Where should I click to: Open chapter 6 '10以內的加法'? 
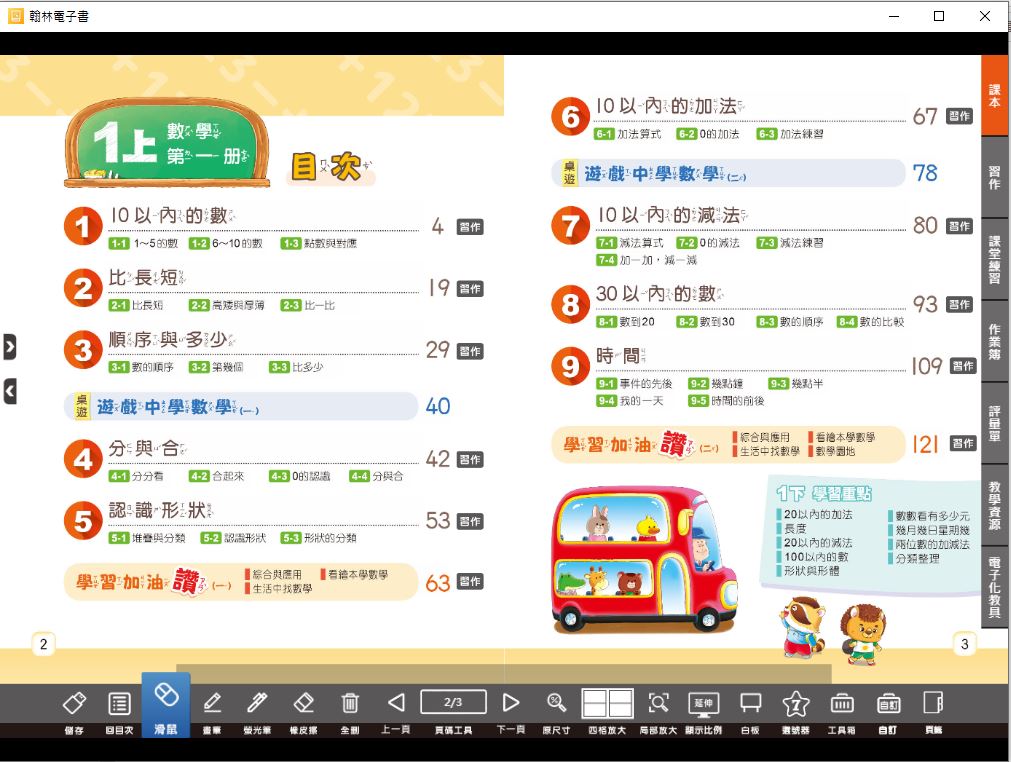pyautogui.click(x=669, y=106)
